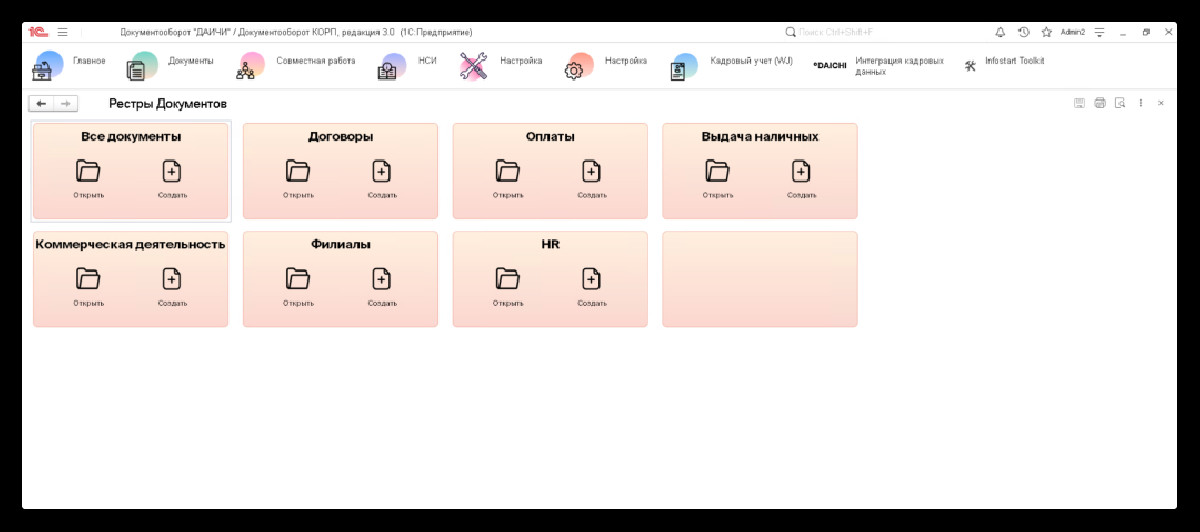
Task: Click the print icon in form toolbar
Action: point(1100,103)
